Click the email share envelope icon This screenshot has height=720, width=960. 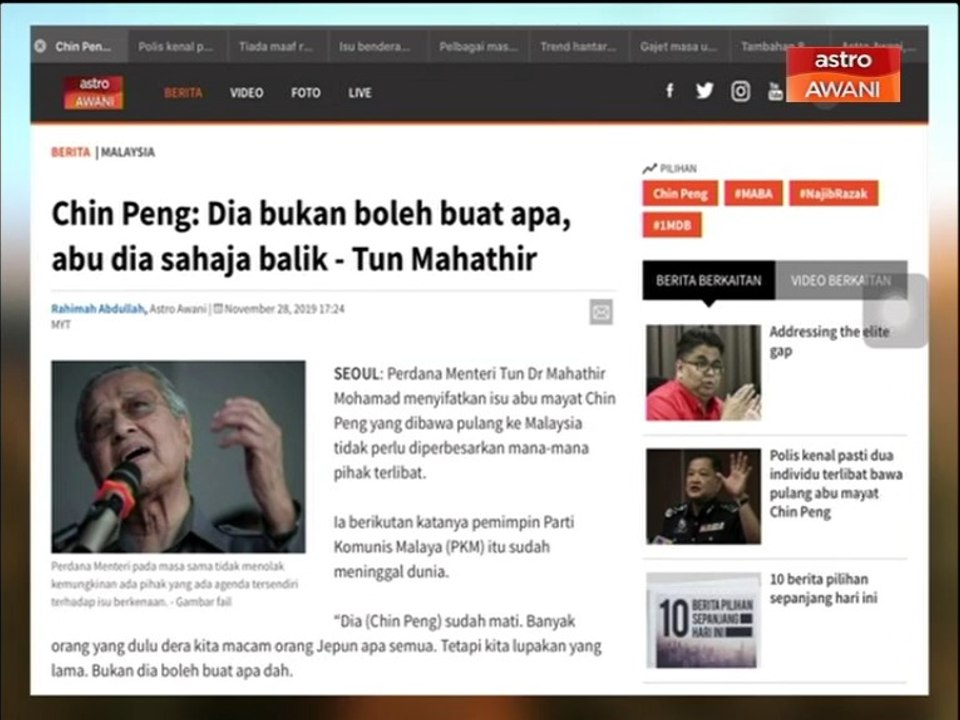pos(601,312)
